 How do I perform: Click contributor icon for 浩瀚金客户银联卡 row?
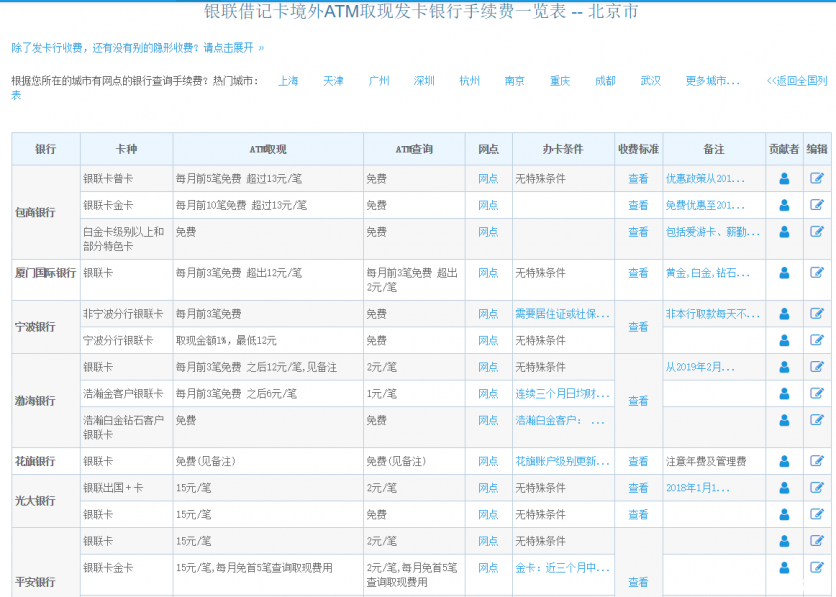click(784, 394)
